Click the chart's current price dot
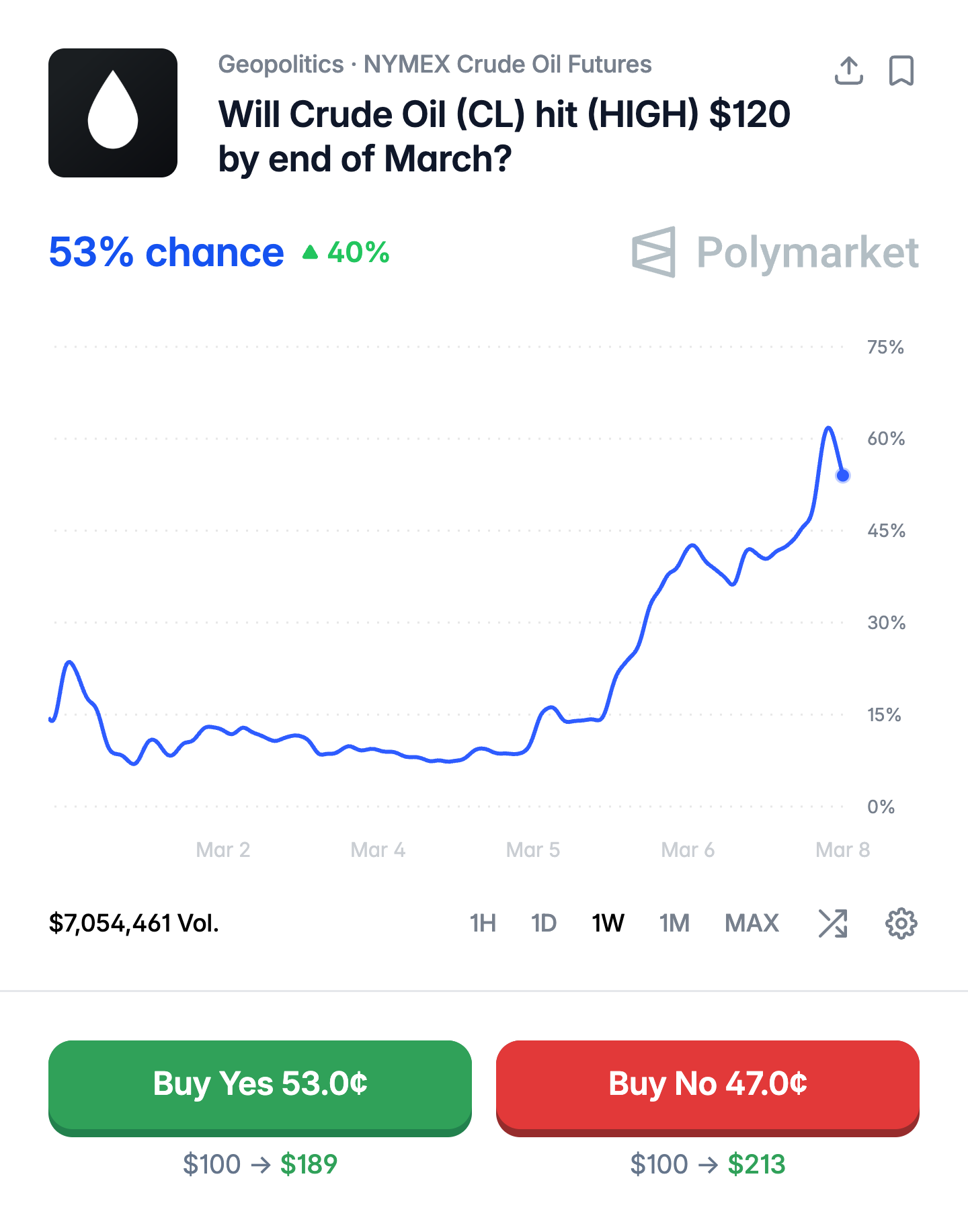The width and height of the screenshot is (968, 1232). coord(842,476)
